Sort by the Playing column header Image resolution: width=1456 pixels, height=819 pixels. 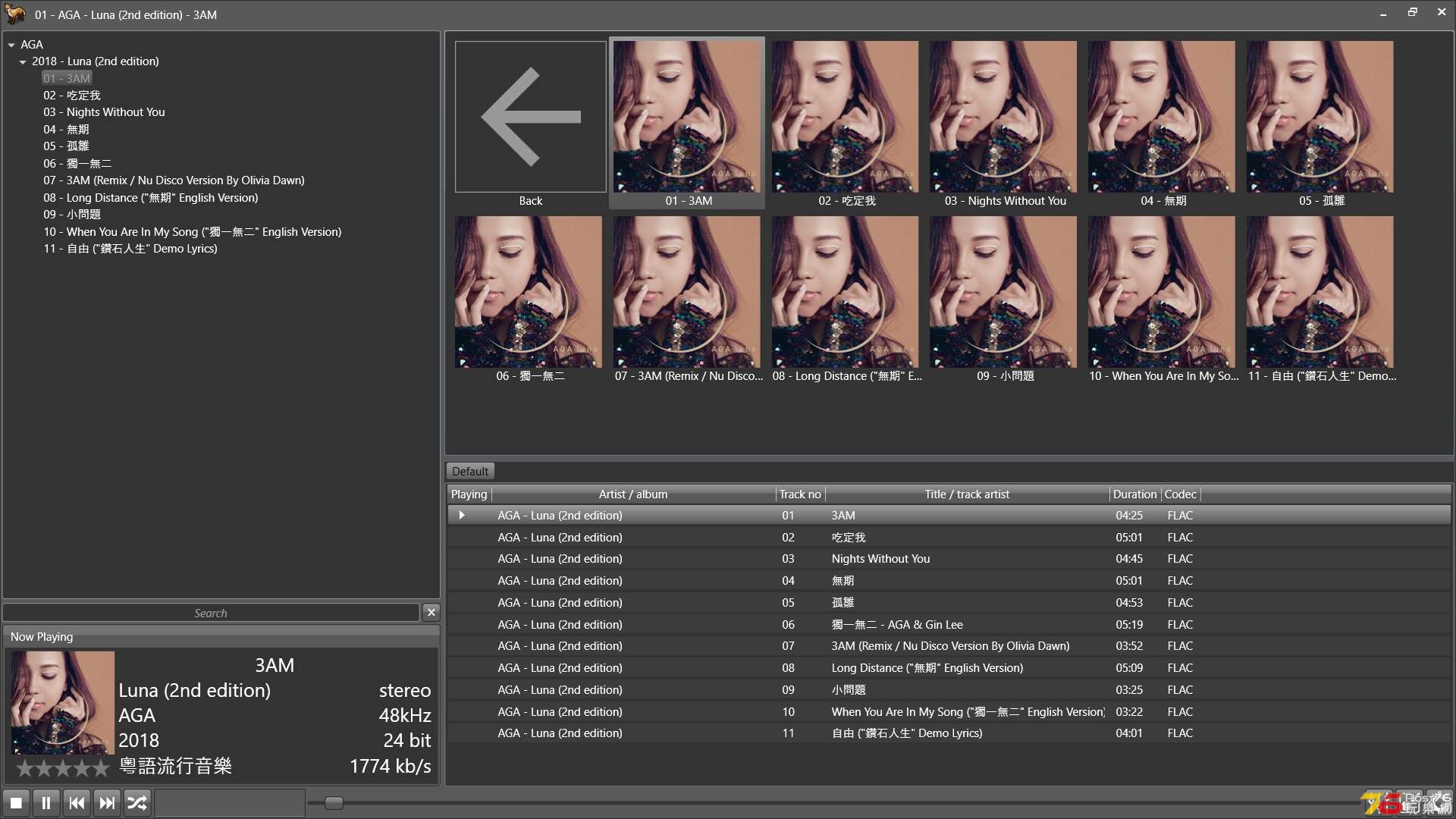(469, 494)
